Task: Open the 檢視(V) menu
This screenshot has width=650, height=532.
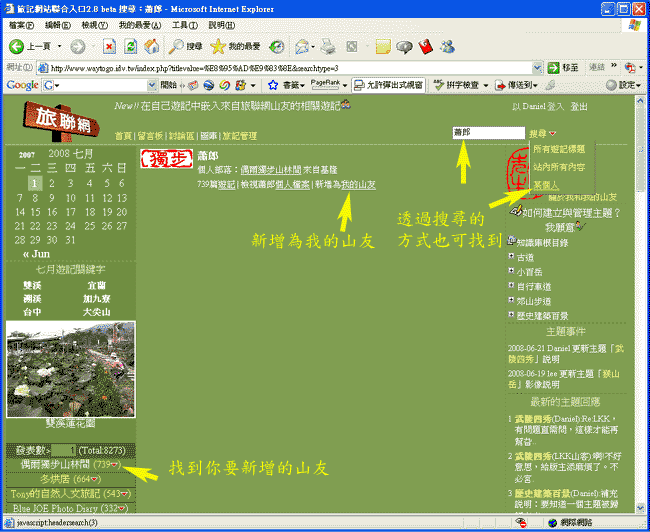Action: point(95,24)
